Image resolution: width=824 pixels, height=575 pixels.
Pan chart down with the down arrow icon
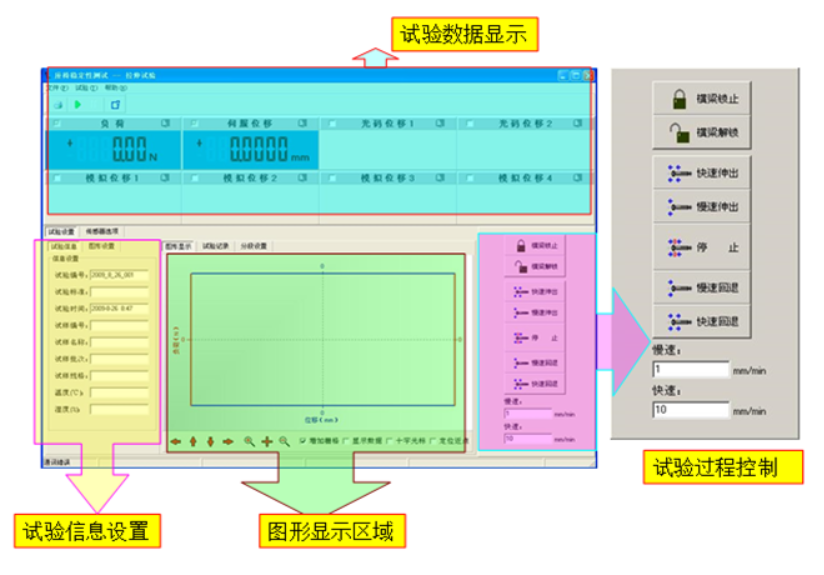coord(210,441)
